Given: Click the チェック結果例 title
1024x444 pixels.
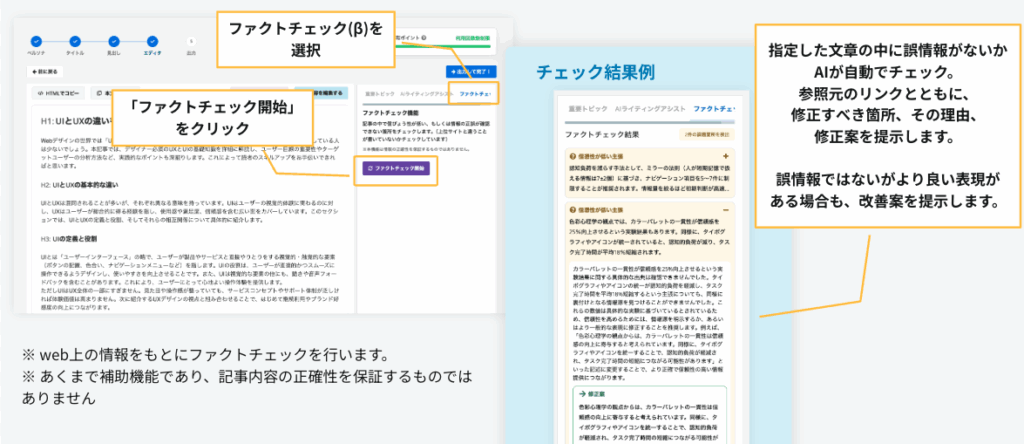Looking at the screenshot, I should click(595, 72).
